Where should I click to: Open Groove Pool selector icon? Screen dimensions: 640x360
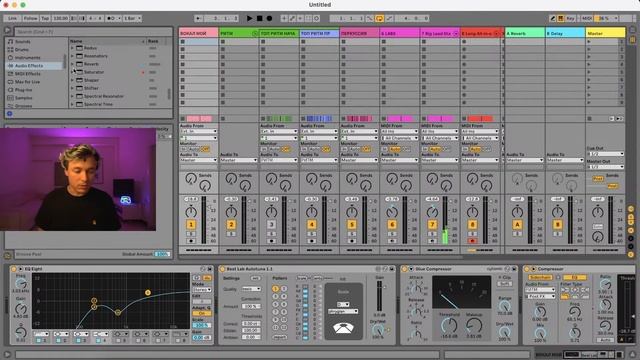tap(7, 256)
